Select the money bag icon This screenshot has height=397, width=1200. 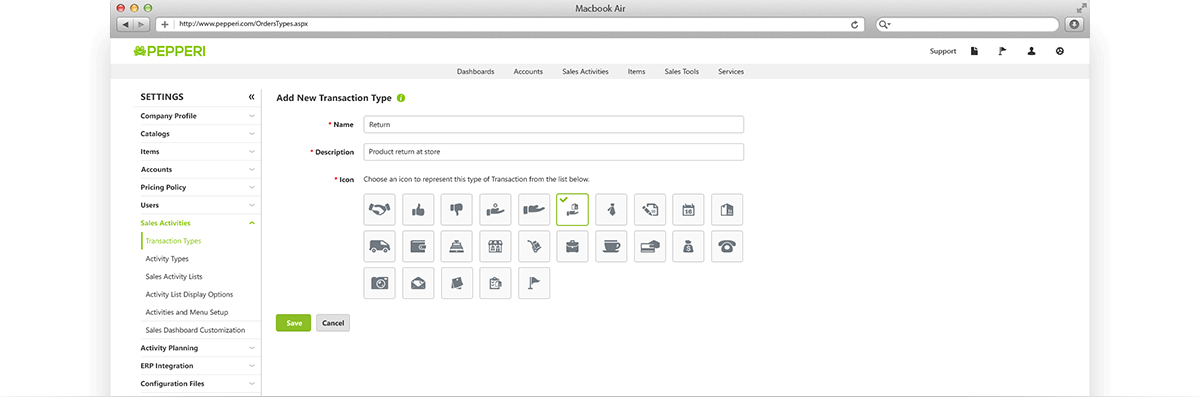688,246
